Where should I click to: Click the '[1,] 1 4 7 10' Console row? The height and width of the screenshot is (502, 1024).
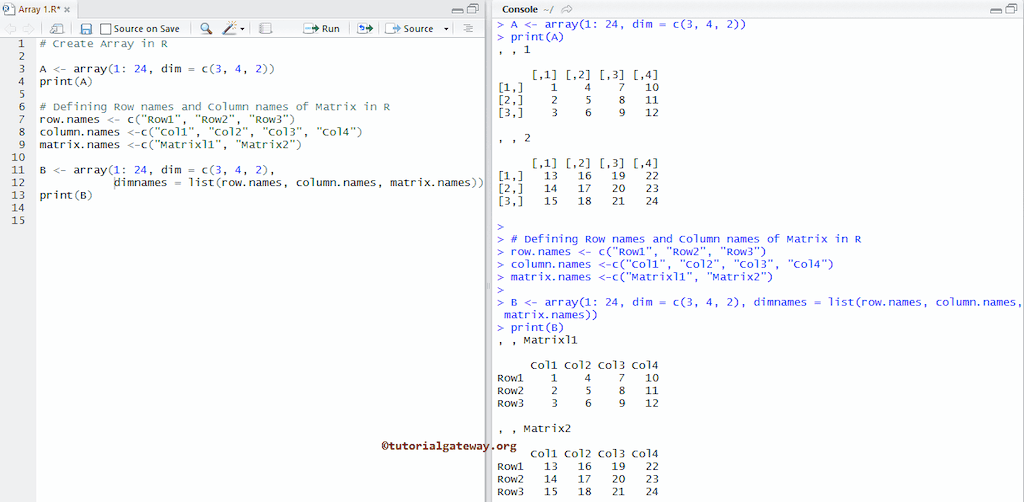pos(578,87)
